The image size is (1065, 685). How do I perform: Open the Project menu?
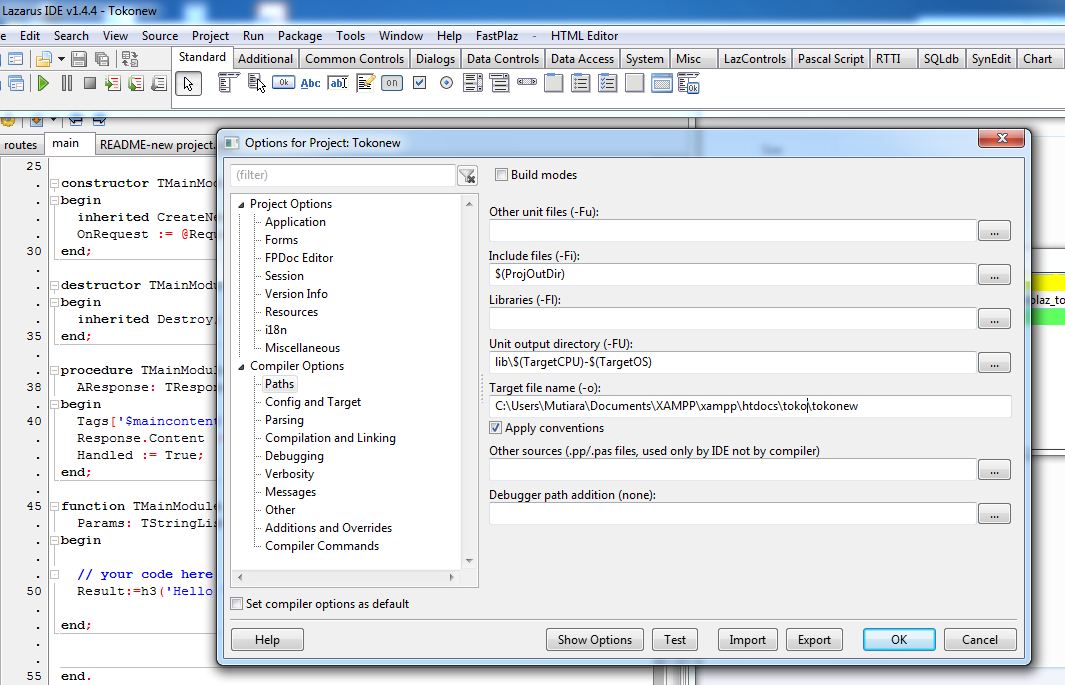point(210,36)
